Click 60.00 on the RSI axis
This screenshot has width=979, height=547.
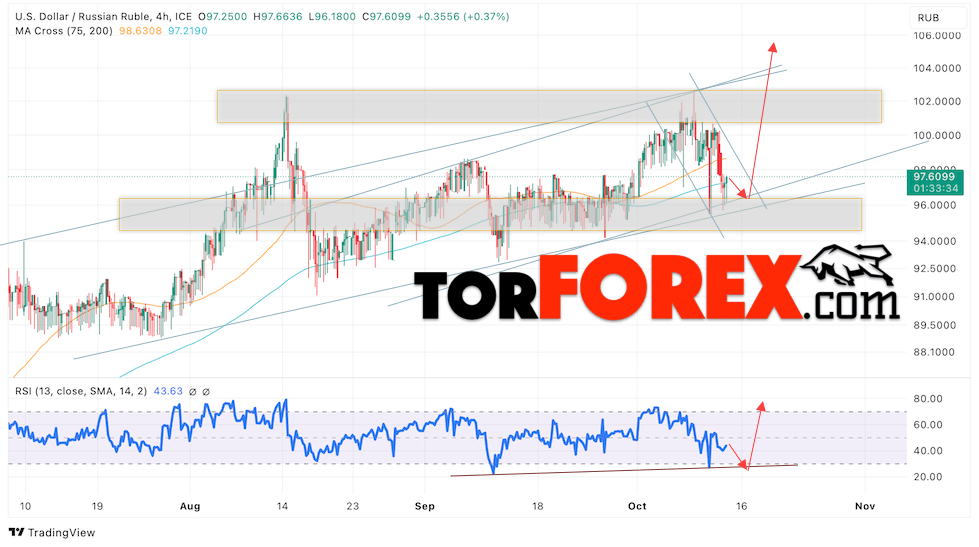(928, 425)
